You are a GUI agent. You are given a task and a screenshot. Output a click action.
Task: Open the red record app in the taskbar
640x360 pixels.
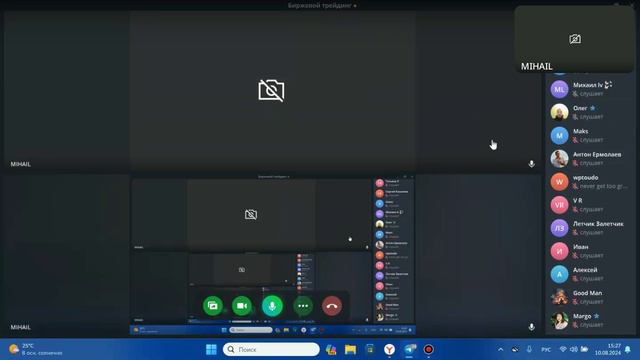[429, 349]
